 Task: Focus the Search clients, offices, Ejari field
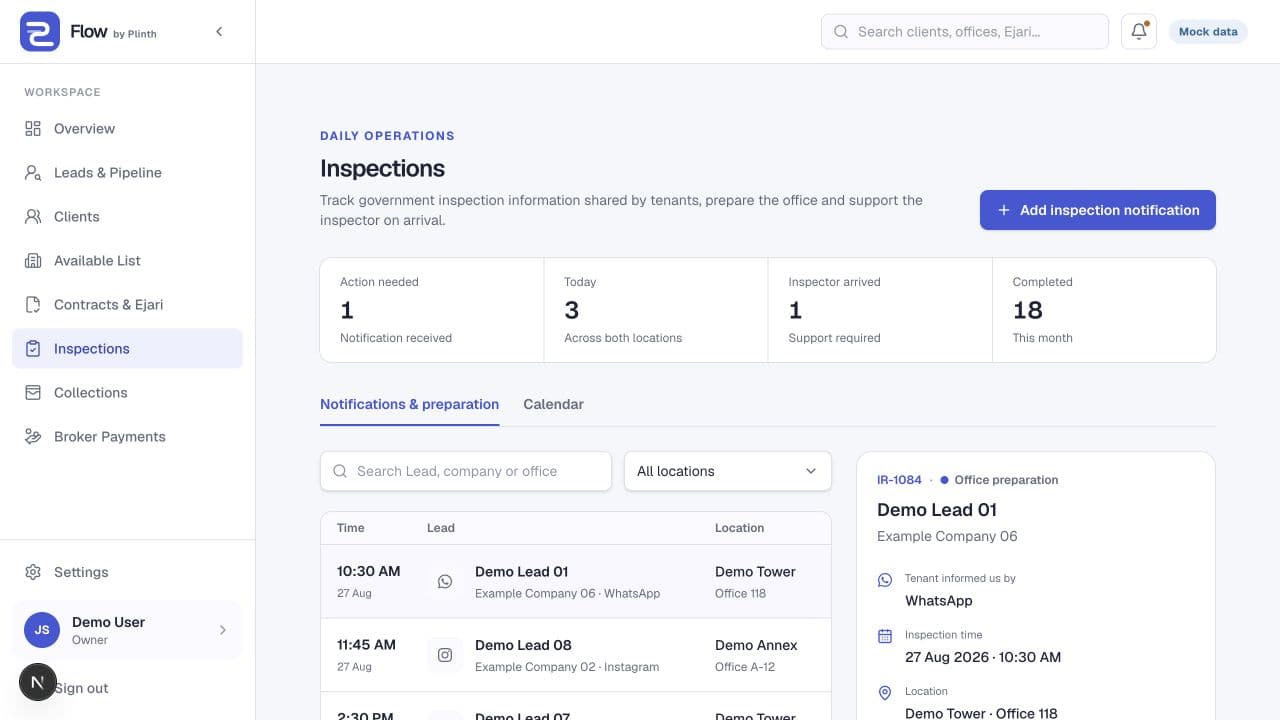click(x=965, y=32)
